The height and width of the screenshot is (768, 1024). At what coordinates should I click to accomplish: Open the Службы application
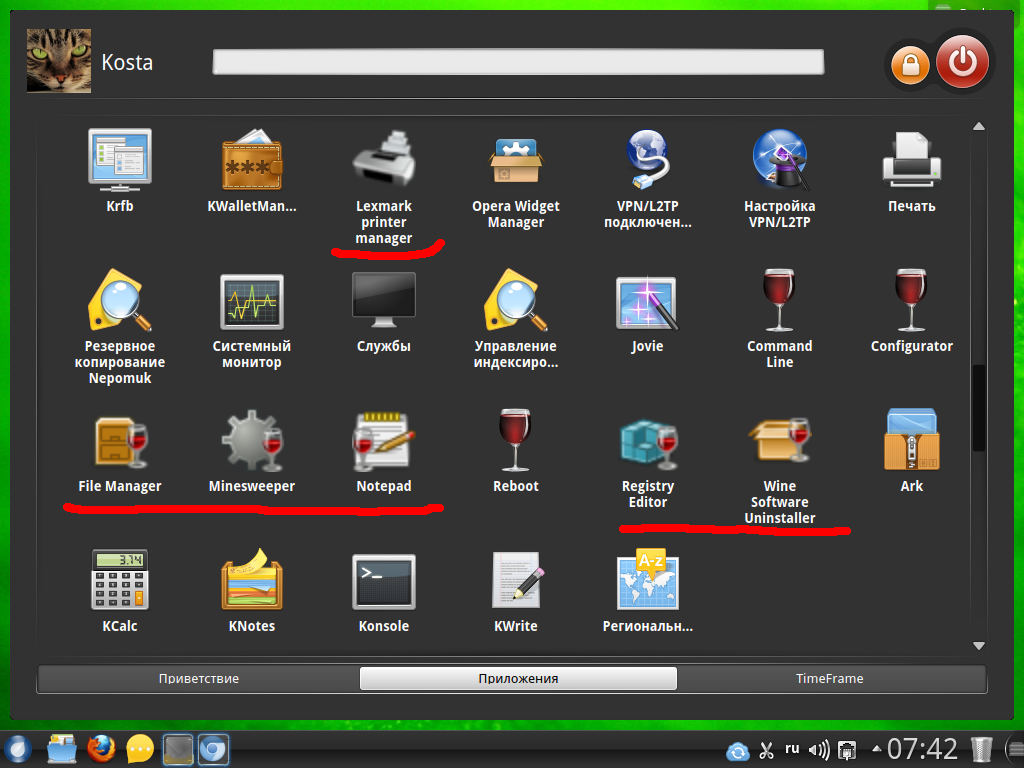tap(383, 300)
